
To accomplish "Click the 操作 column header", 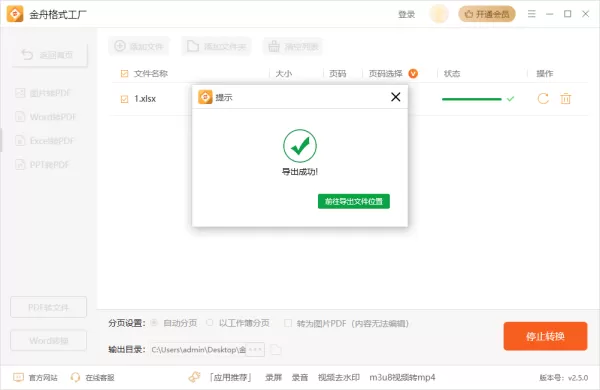I will click(x=545, y=73).
